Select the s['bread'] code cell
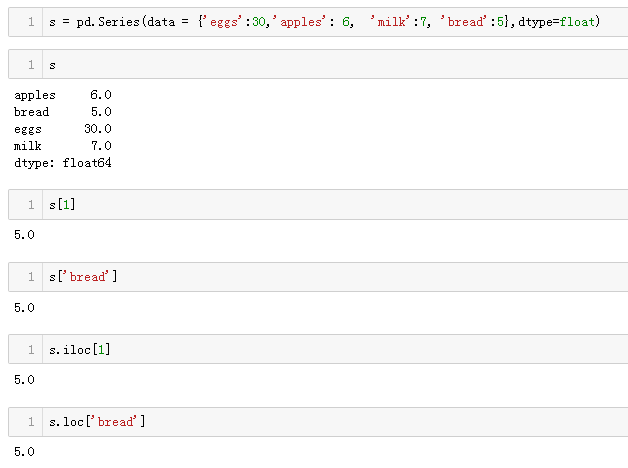 (318, 277)
